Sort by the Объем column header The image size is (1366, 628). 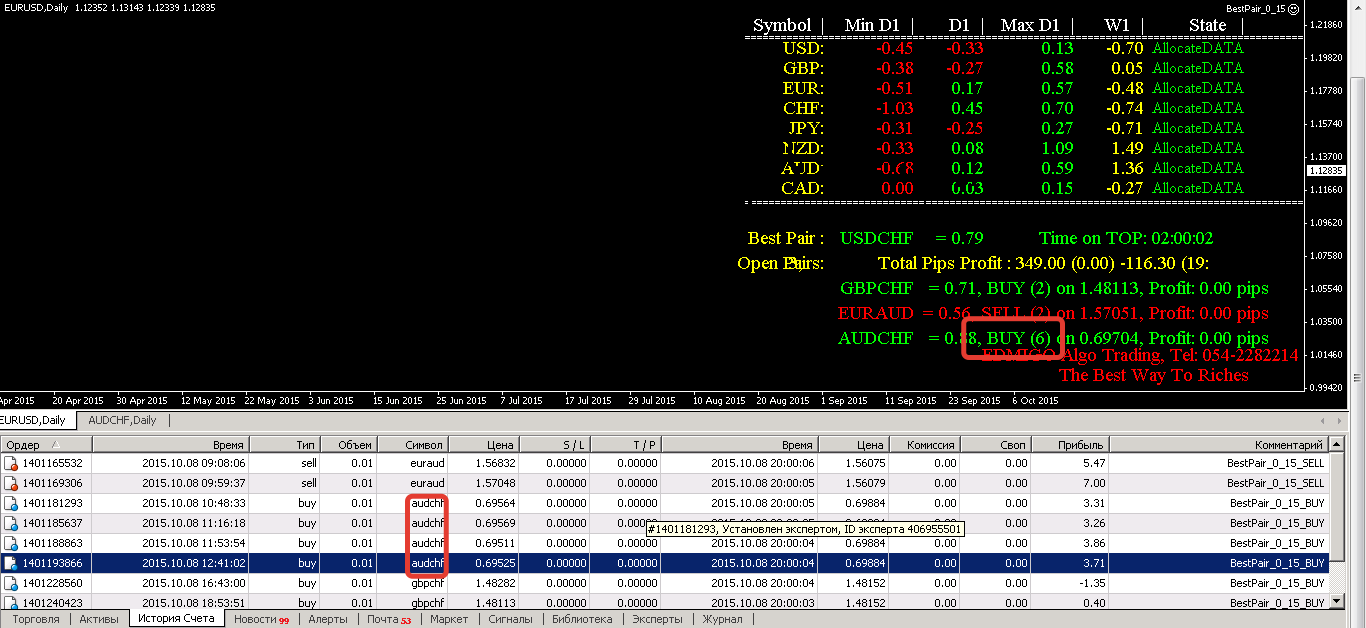point(351,444)
